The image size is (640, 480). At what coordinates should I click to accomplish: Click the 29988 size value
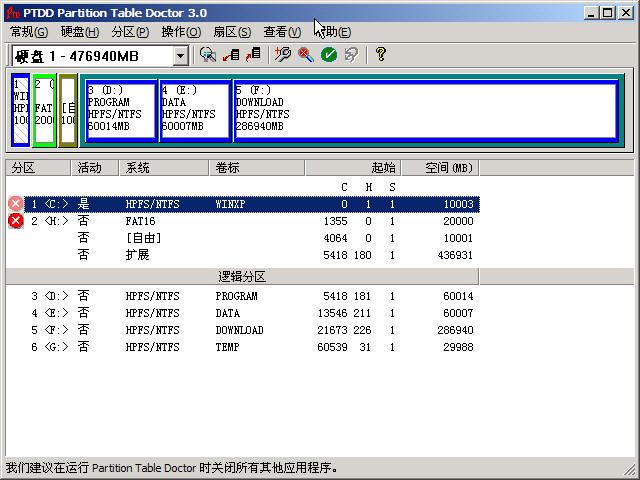tap(458, 347)
